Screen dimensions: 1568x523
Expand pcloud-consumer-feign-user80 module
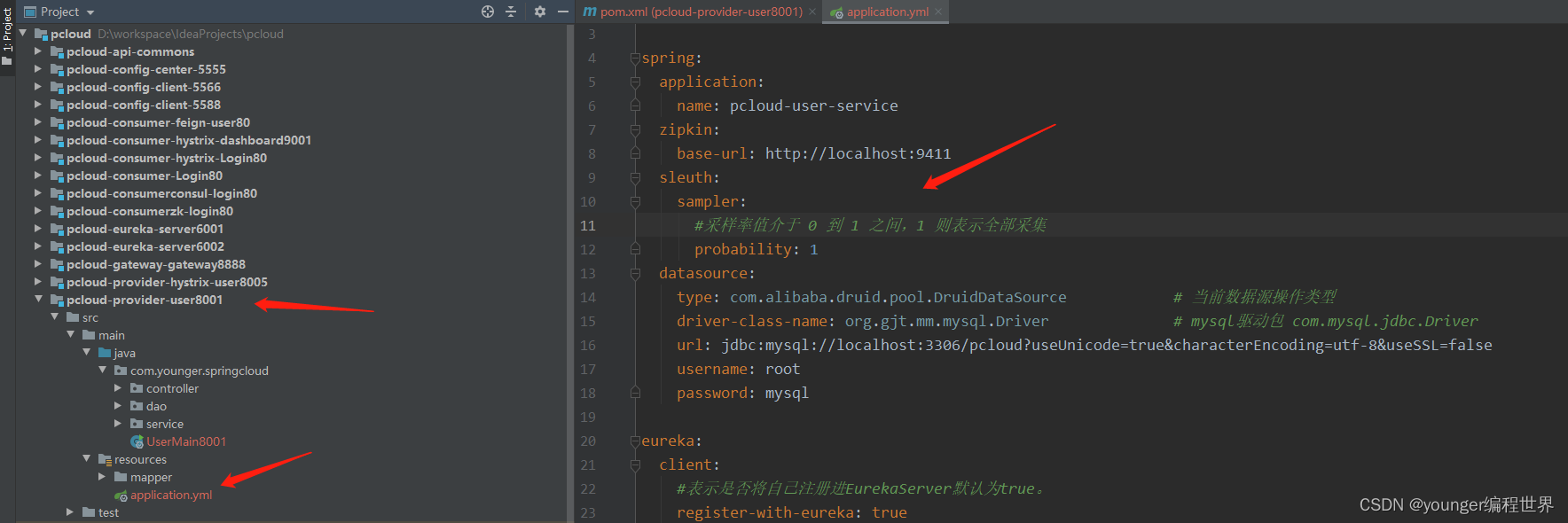coord(38,122)
